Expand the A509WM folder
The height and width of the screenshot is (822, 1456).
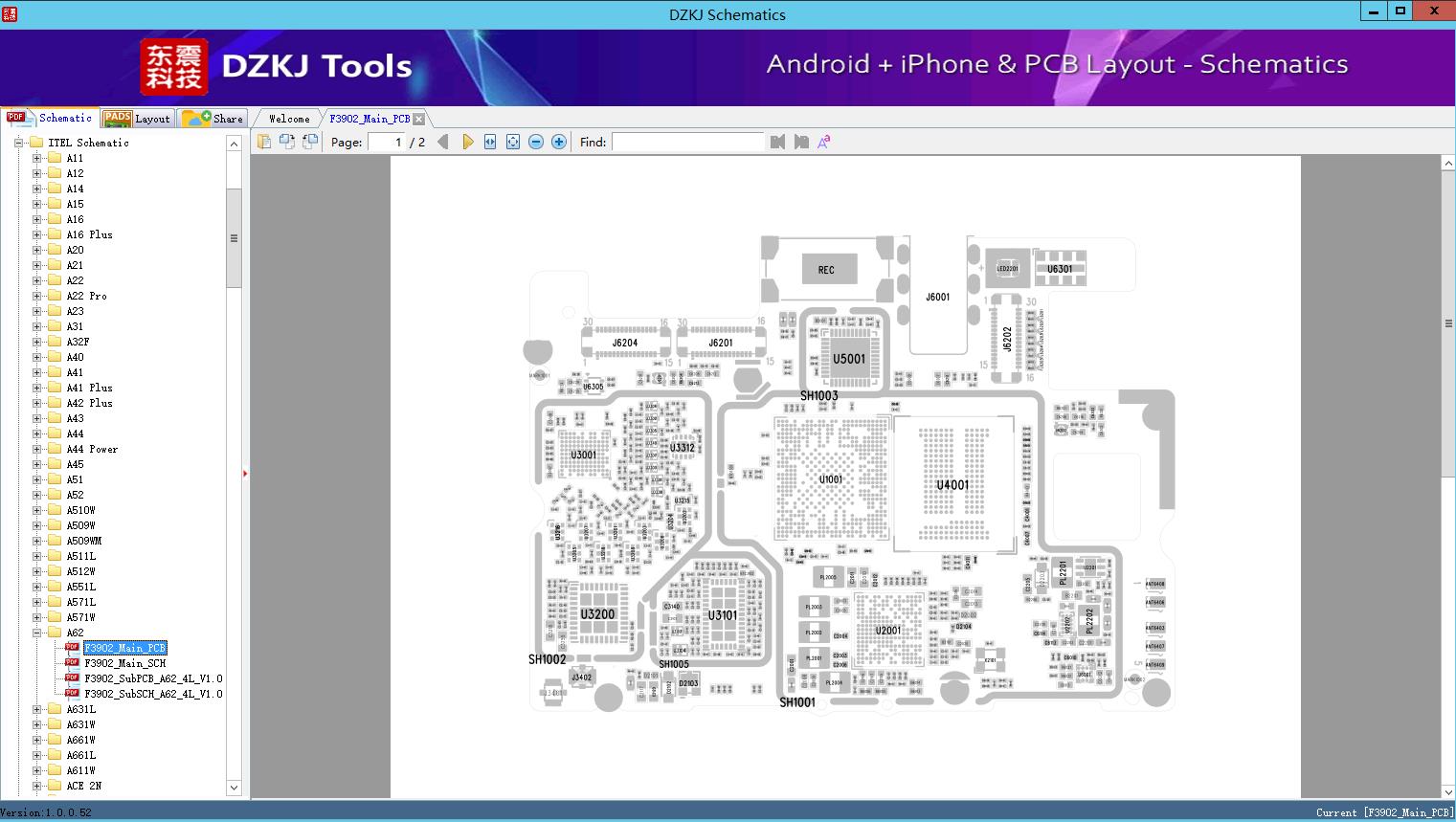coord(37,541)
